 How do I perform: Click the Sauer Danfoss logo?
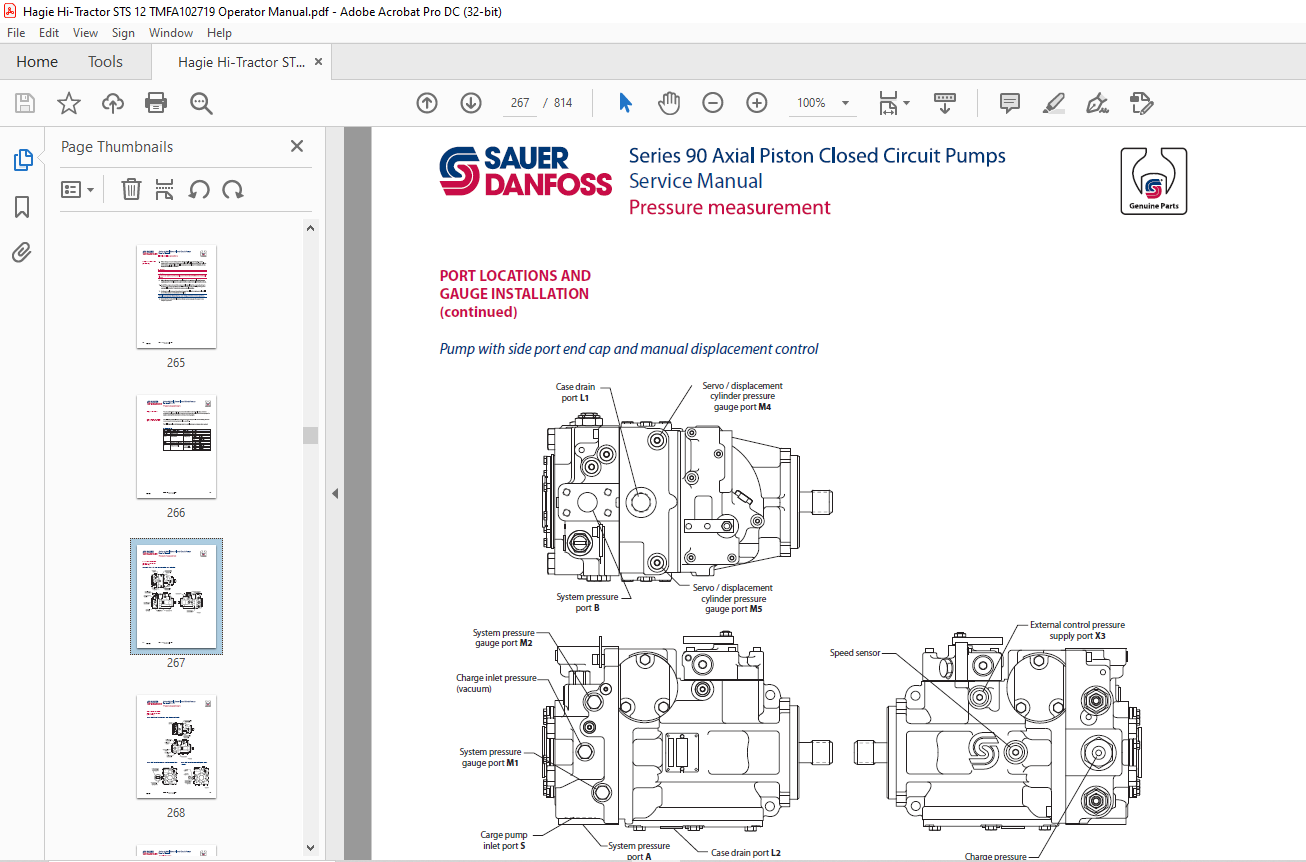pos(525,171)
